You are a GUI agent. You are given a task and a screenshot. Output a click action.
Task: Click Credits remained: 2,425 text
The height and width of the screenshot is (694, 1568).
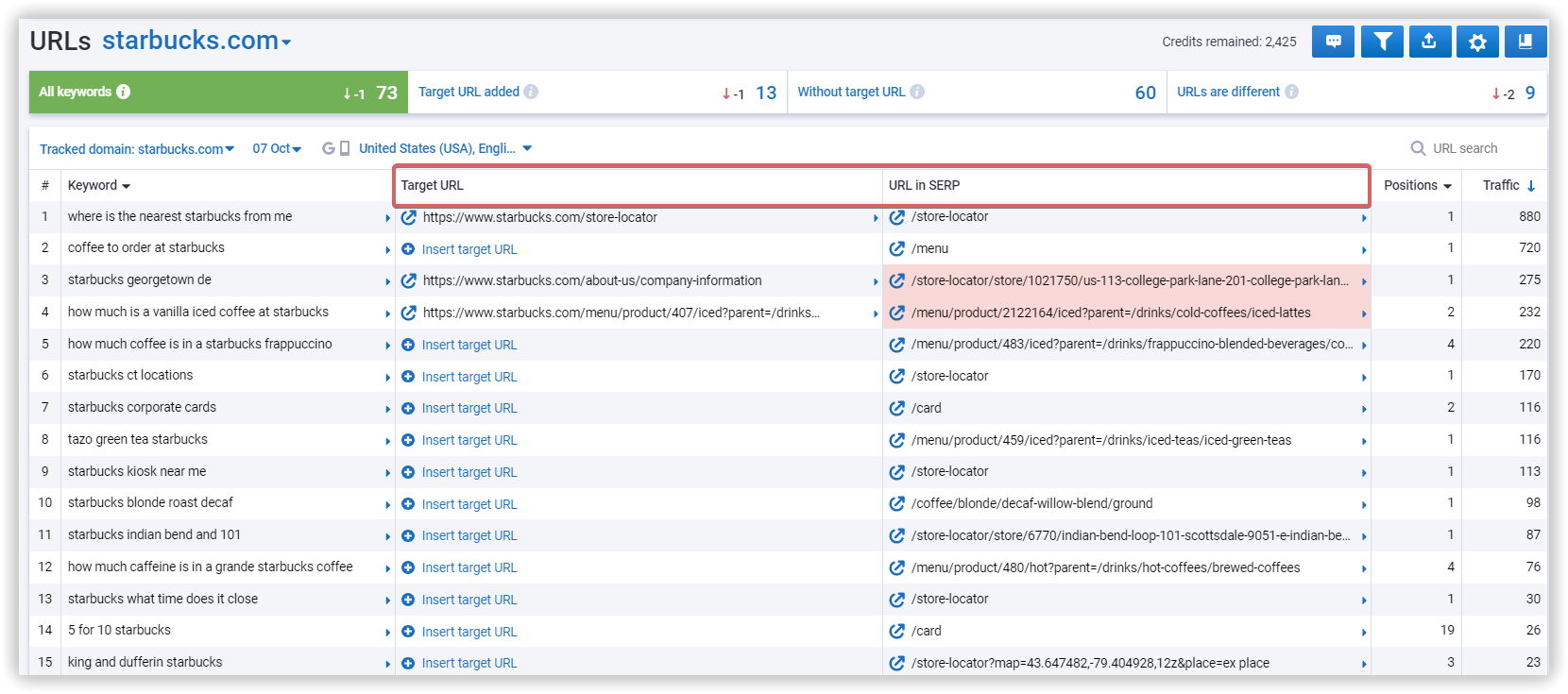(1229, 42)
